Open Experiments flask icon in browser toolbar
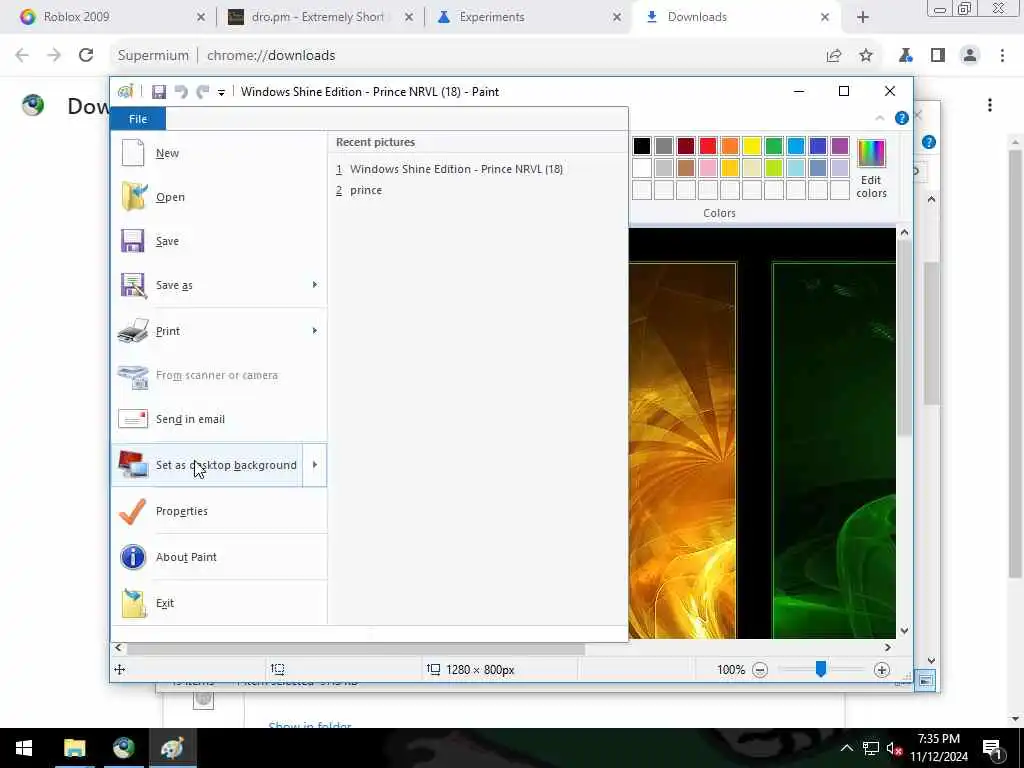The height and width of the screenshot is (768, 1024). pyautogui.click(x=906, y=56)
